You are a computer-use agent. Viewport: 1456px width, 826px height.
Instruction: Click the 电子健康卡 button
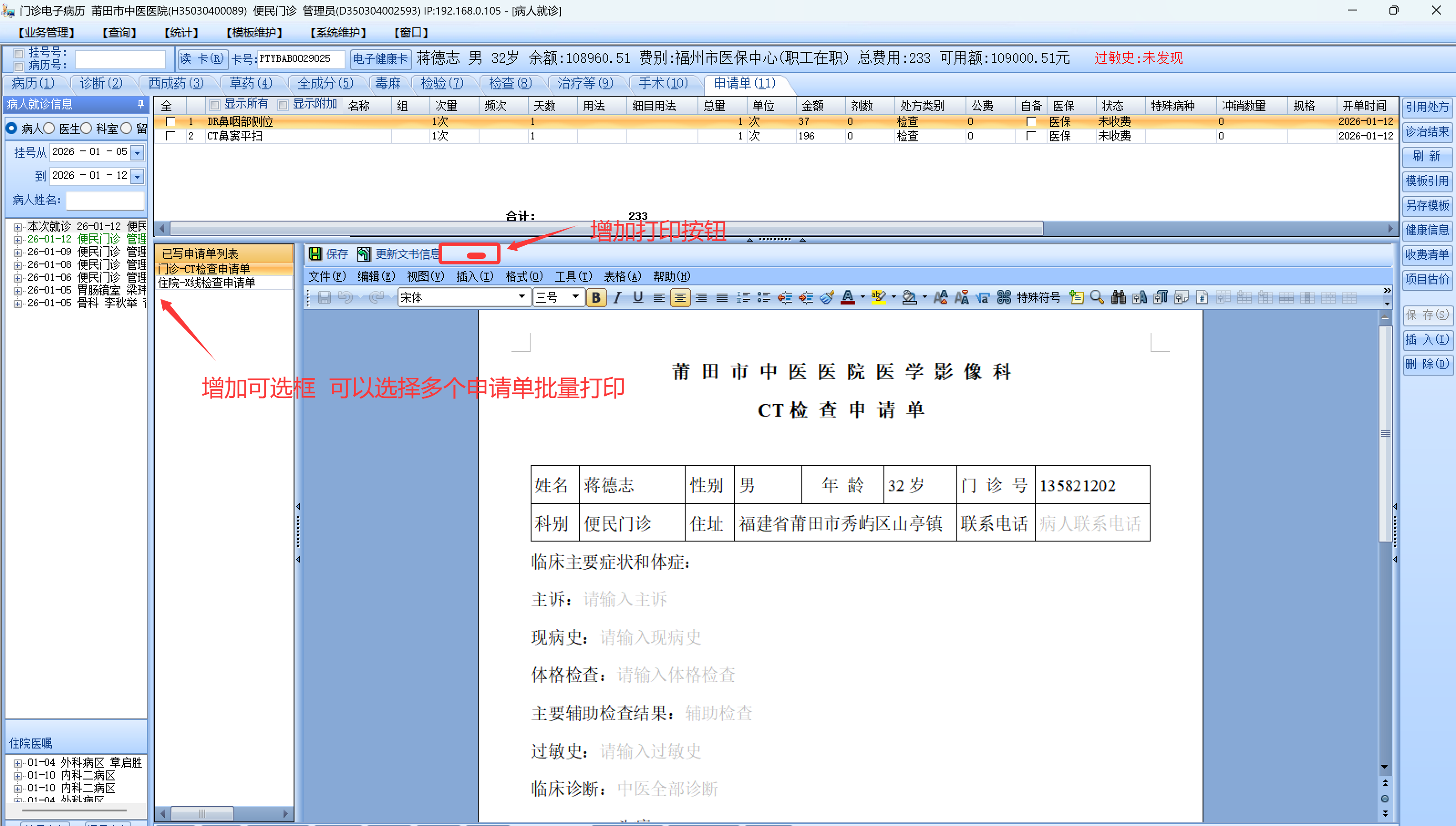click(380, 58)
